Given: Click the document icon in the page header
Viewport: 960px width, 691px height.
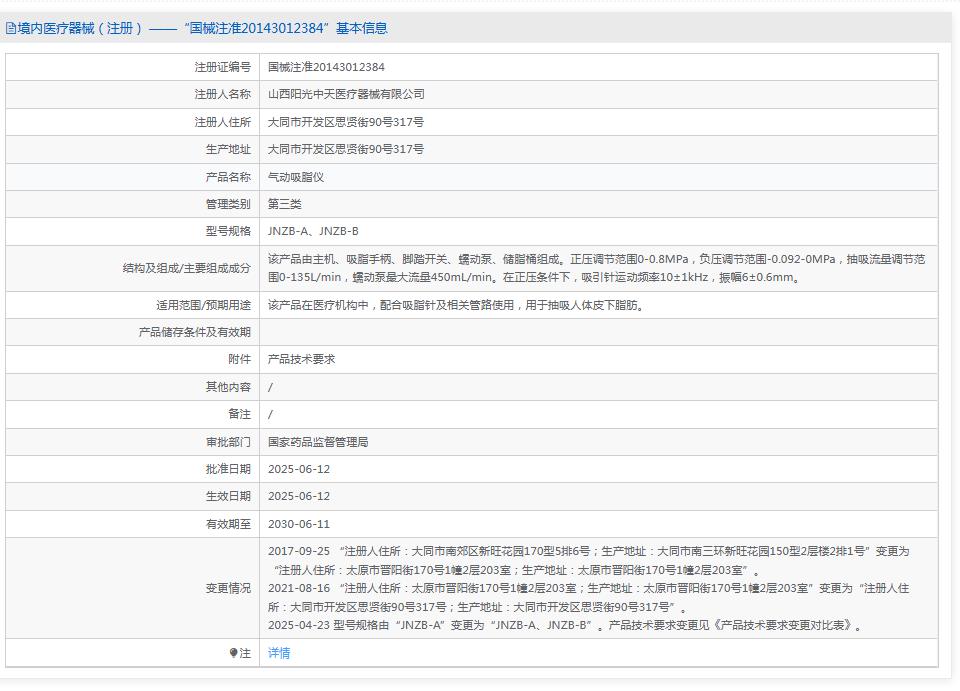Looking at the screenshot, I should (11, 28).
